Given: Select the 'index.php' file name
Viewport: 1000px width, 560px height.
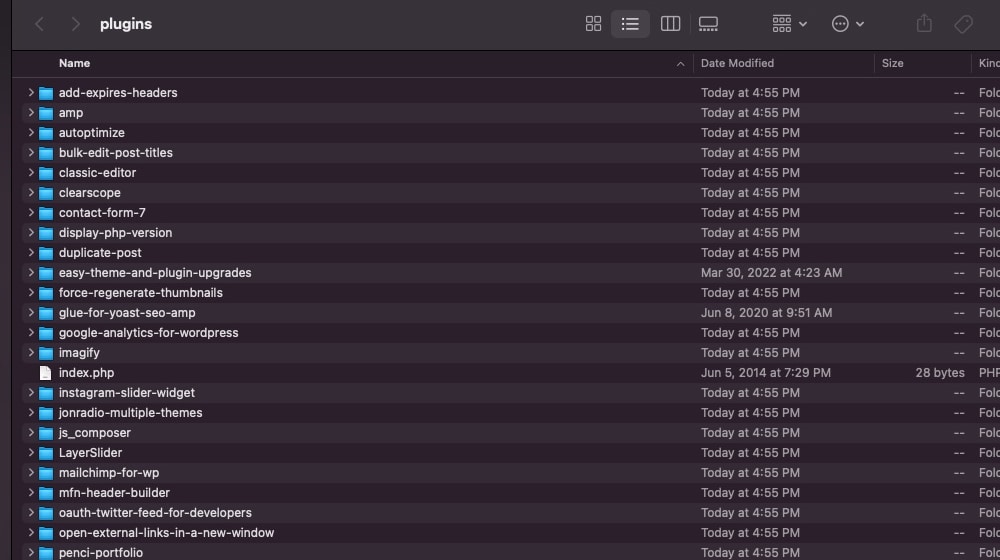Looking at the screenshot, I should click(x=86, y=372).
